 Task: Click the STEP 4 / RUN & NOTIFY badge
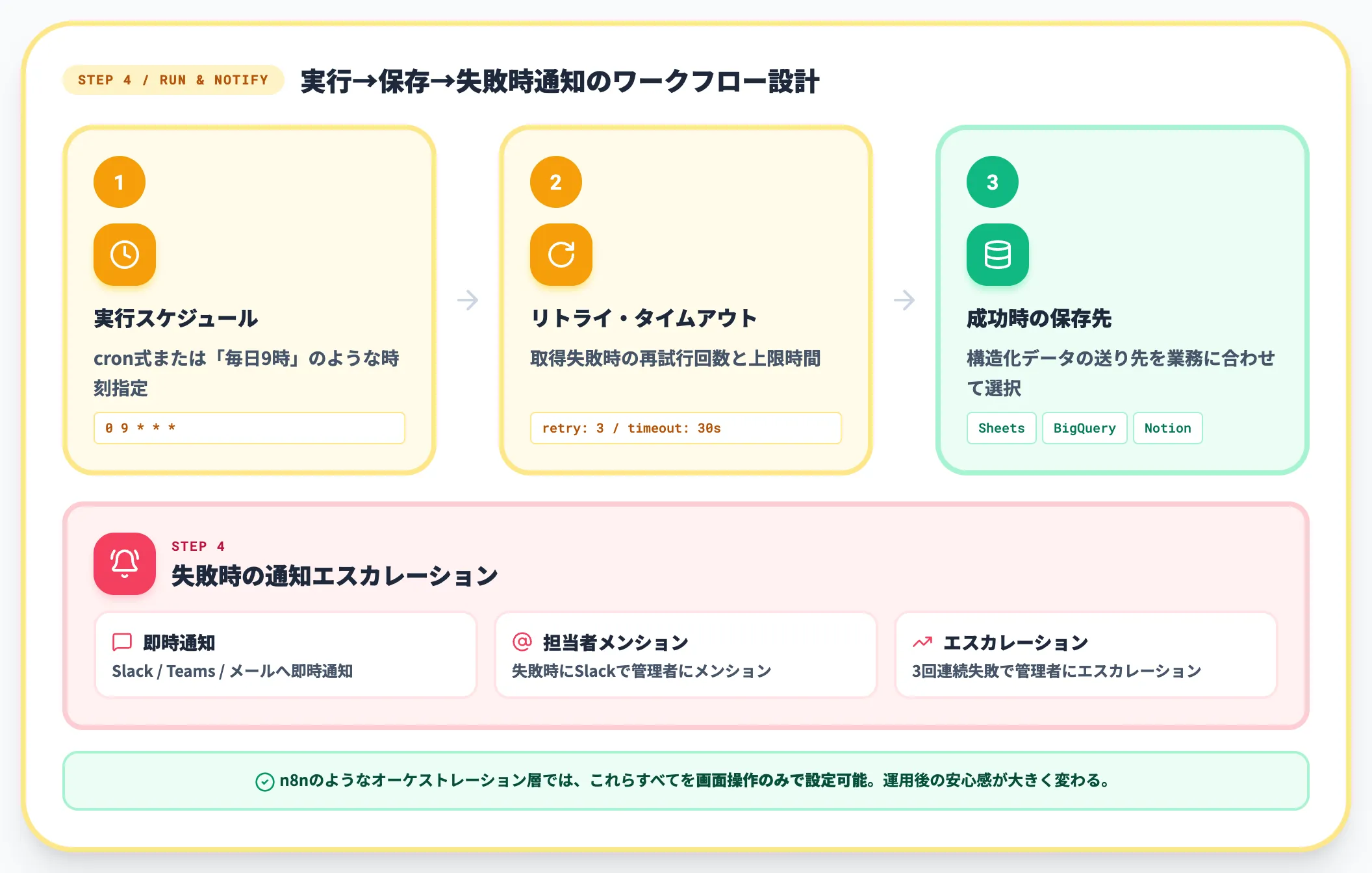[173, 80]
